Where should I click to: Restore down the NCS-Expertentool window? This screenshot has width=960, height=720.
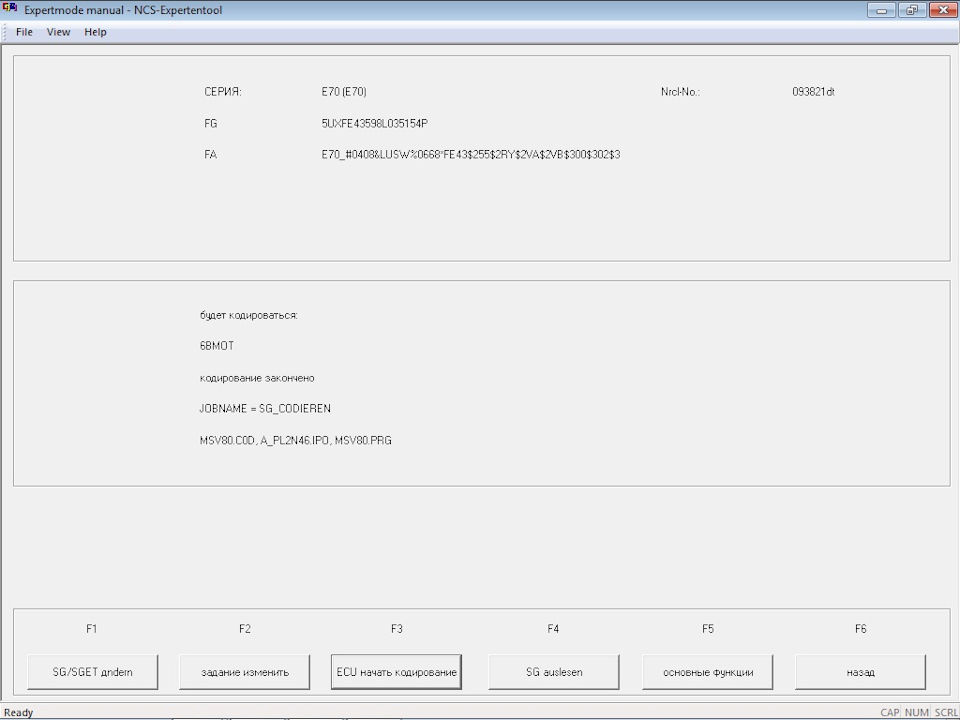coord(912,10)
